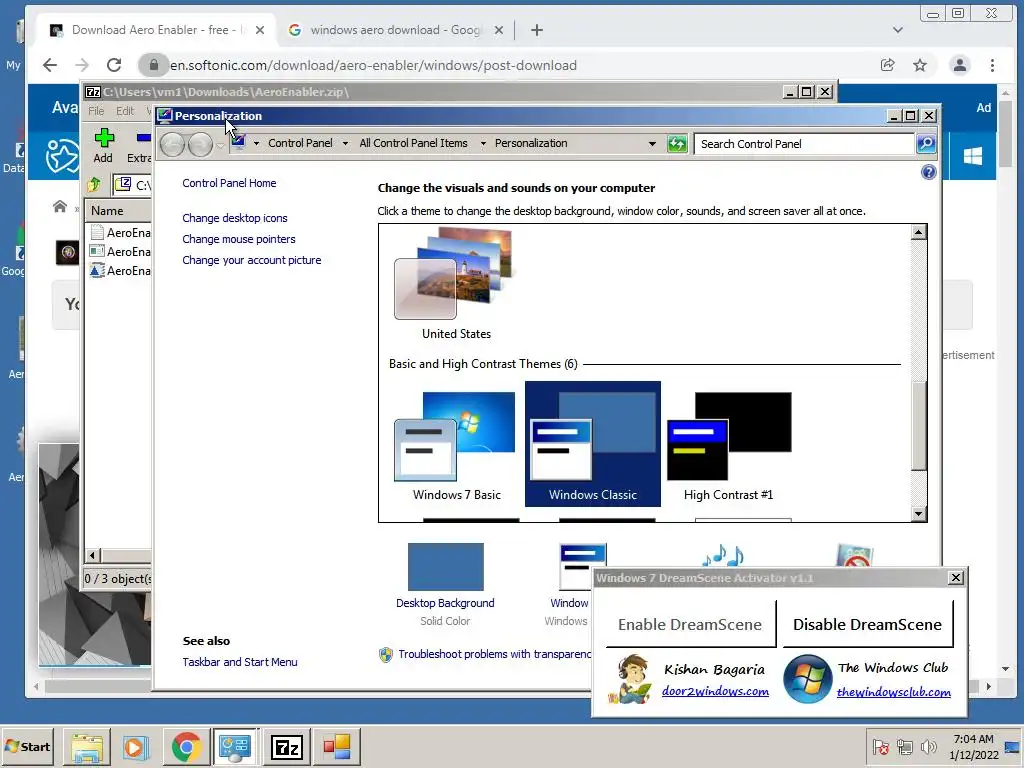Click the 7-Zip Add green plus icon

pyautogui.click(x=104, y=138)
